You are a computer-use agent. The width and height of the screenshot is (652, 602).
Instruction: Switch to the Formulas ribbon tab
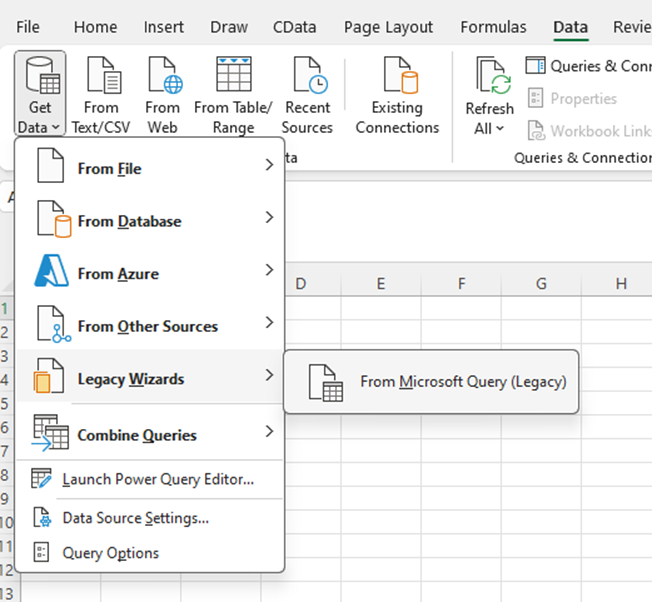tap(493, 27)
